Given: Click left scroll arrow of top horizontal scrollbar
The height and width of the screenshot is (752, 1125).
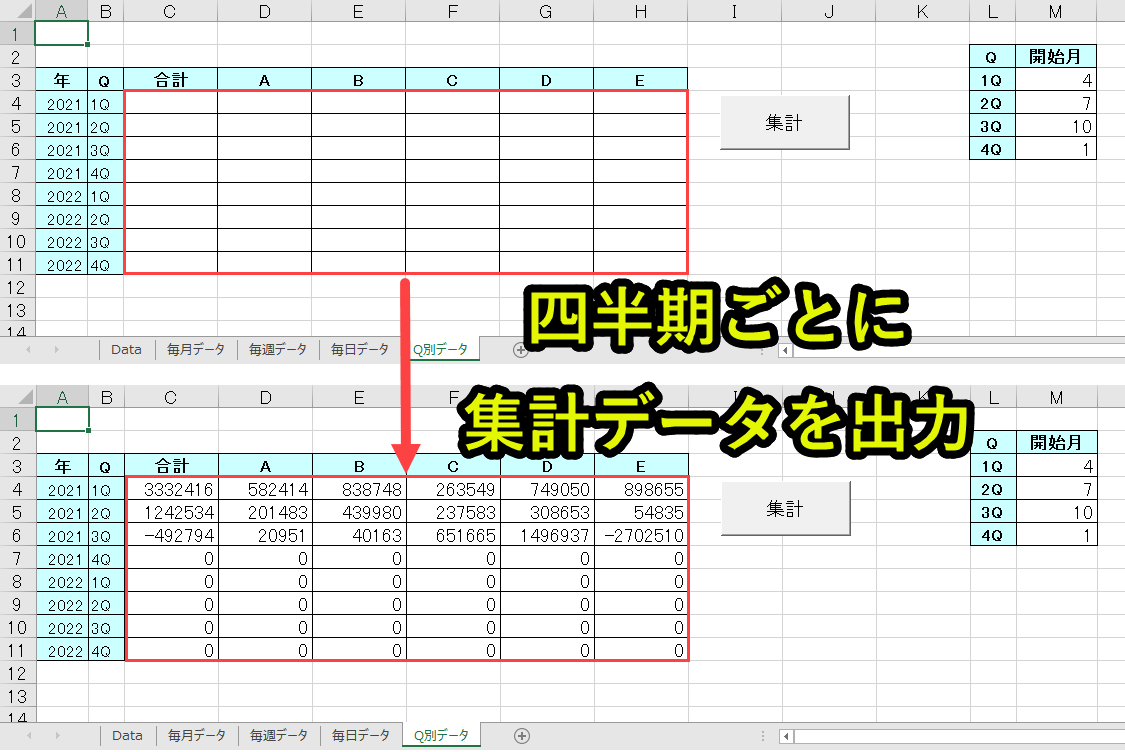Looking at the screenshot, I should [x=786, y=350].
